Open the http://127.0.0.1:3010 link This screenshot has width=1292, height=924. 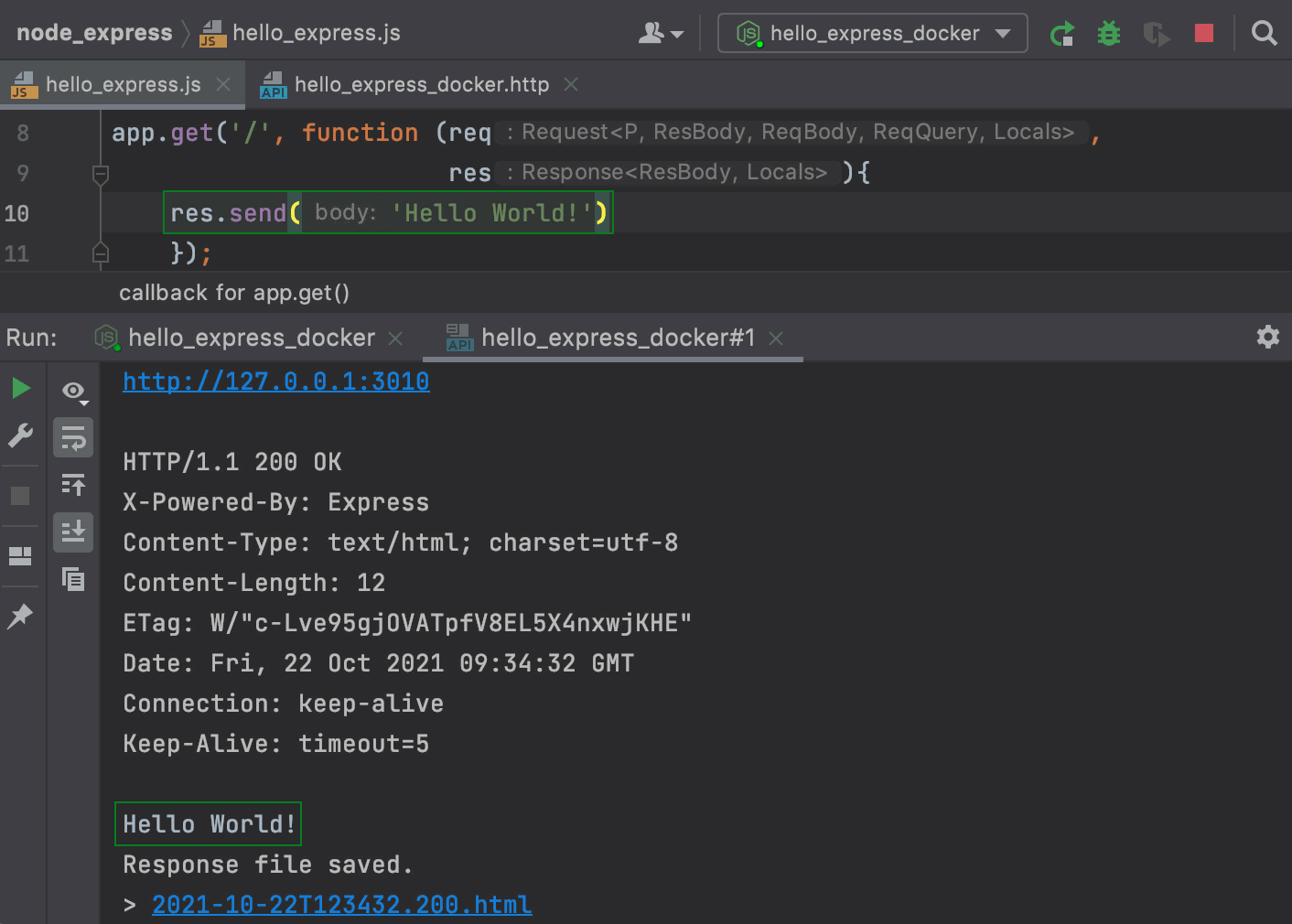pyautogui.click(x=275, y=381)
